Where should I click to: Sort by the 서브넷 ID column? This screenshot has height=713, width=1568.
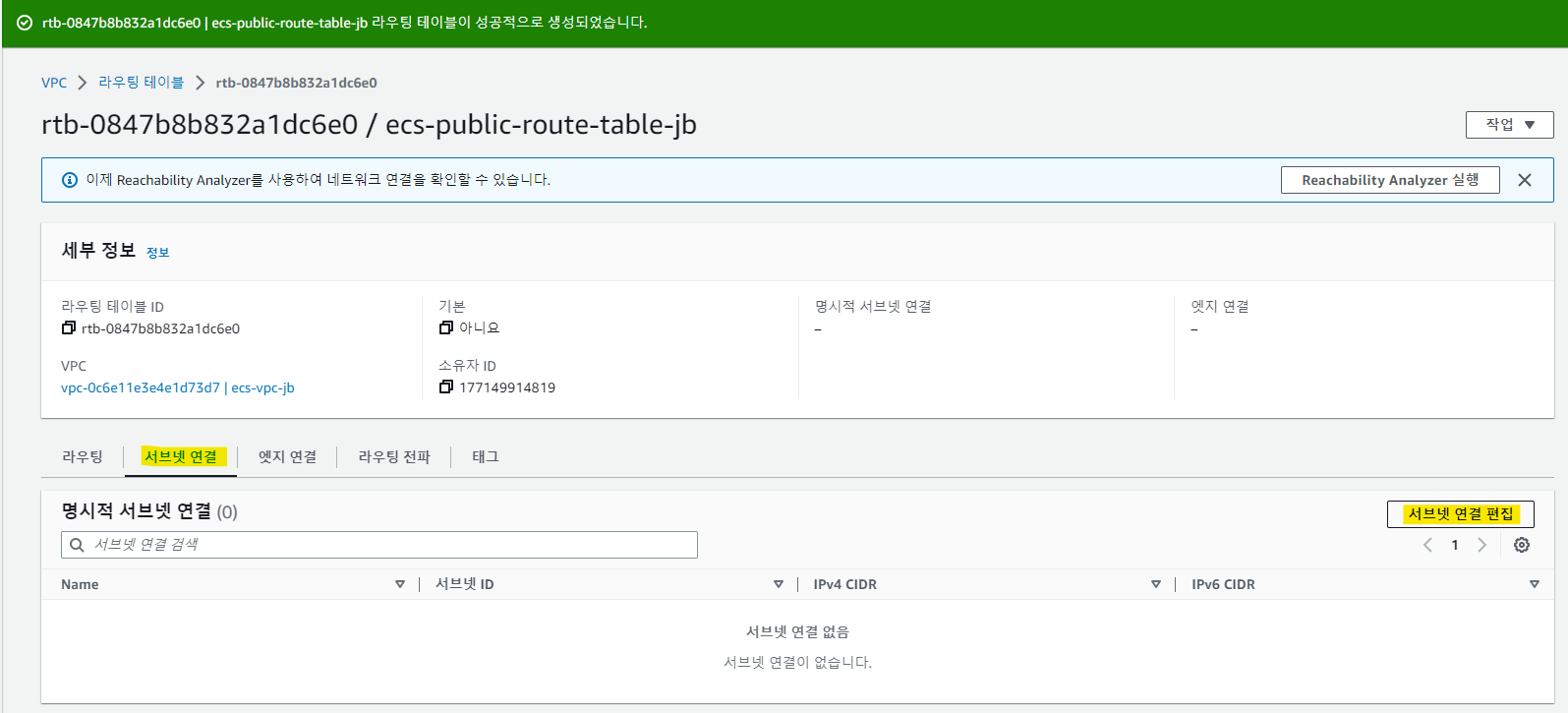click(x=779, y=584)
